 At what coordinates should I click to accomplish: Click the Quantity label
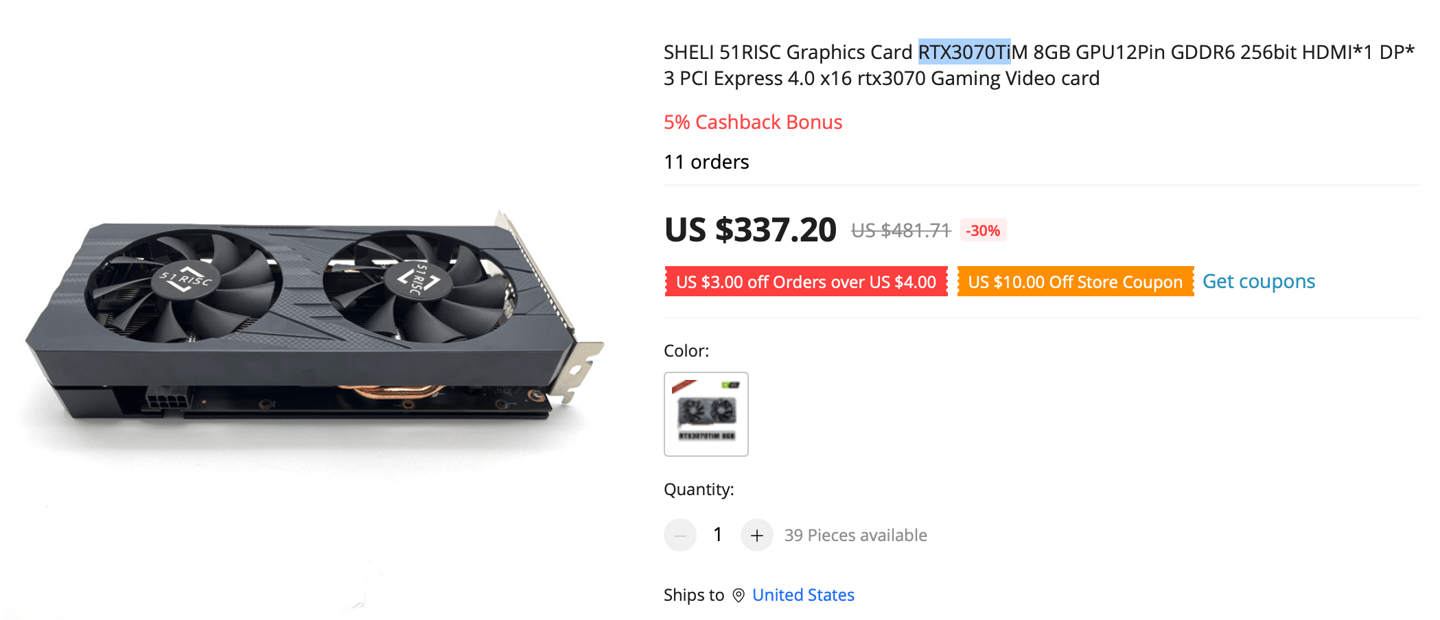pyautogui.click(x=699, y=489)
